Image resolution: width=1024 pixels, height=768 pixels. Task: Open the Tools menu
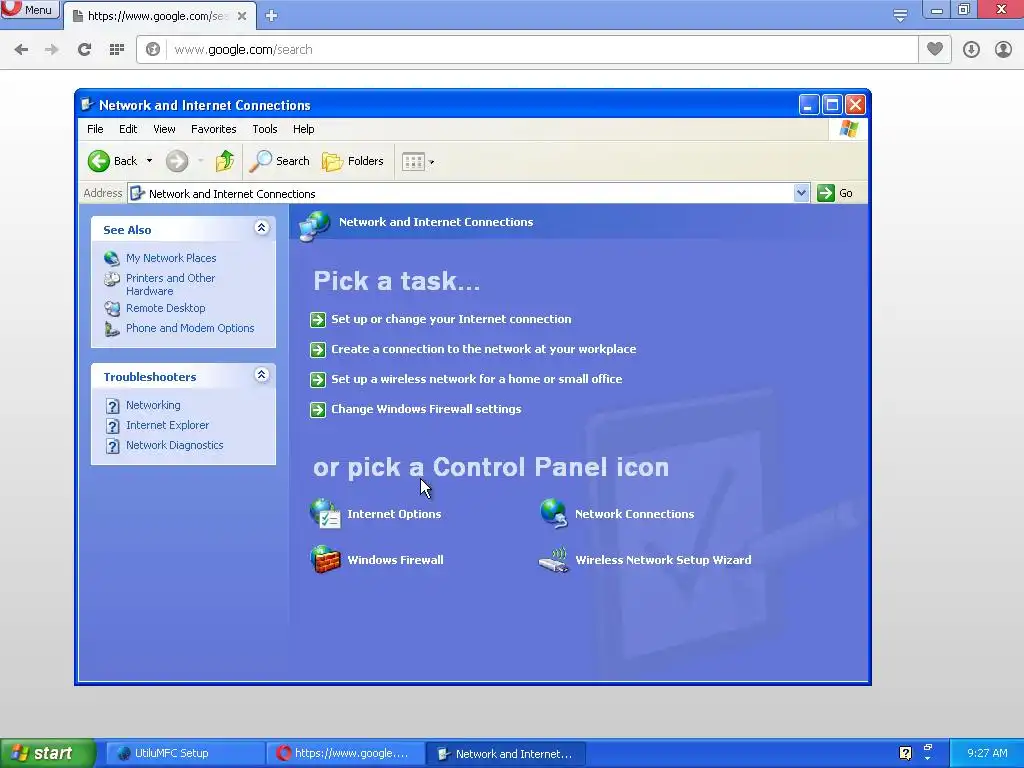pyautogui.click(x=264, y=129)
